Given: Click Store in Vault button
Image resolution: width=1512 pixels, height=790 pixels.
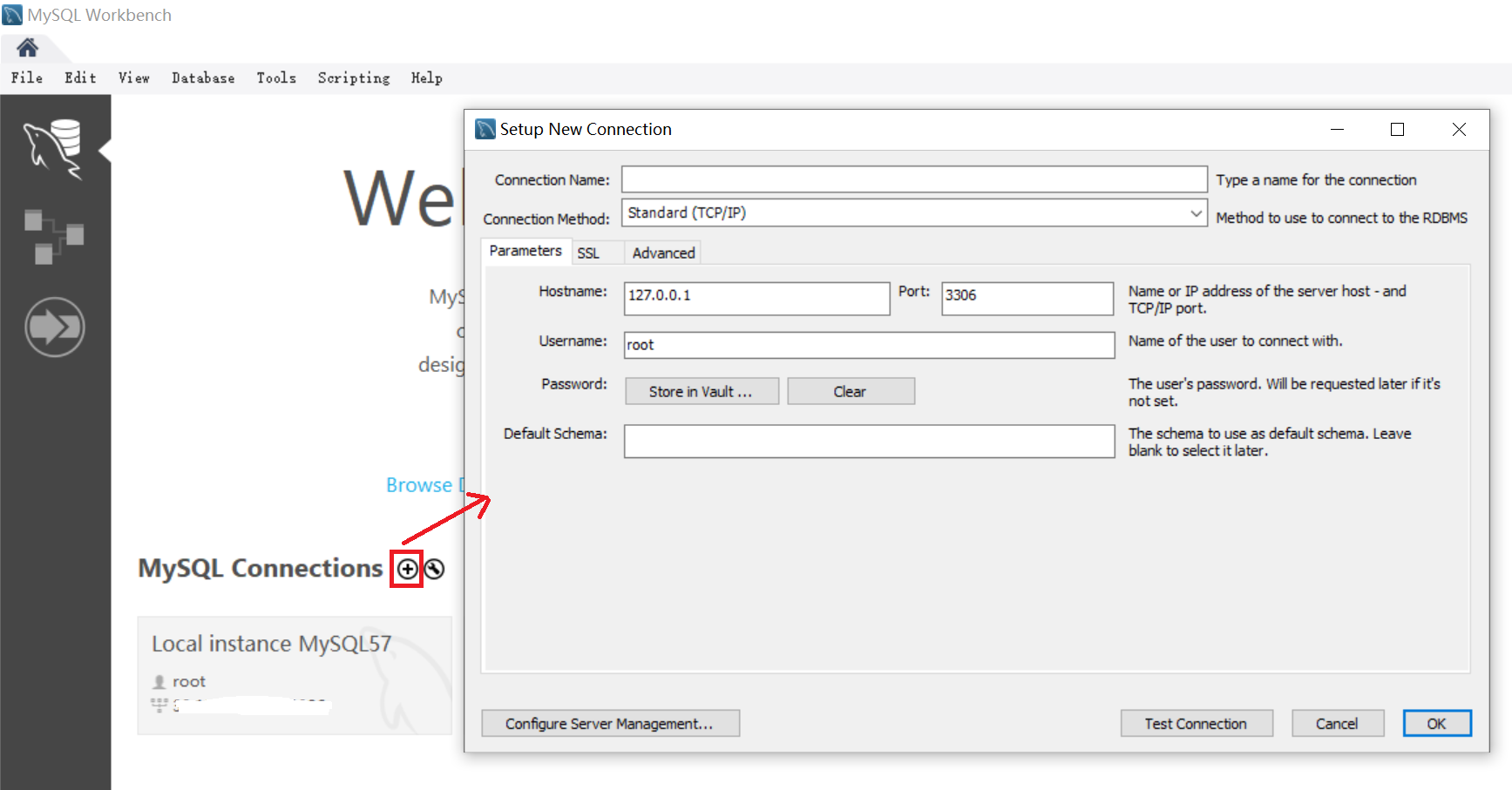Looking at the screenshot, I should [x=702, y=391].
